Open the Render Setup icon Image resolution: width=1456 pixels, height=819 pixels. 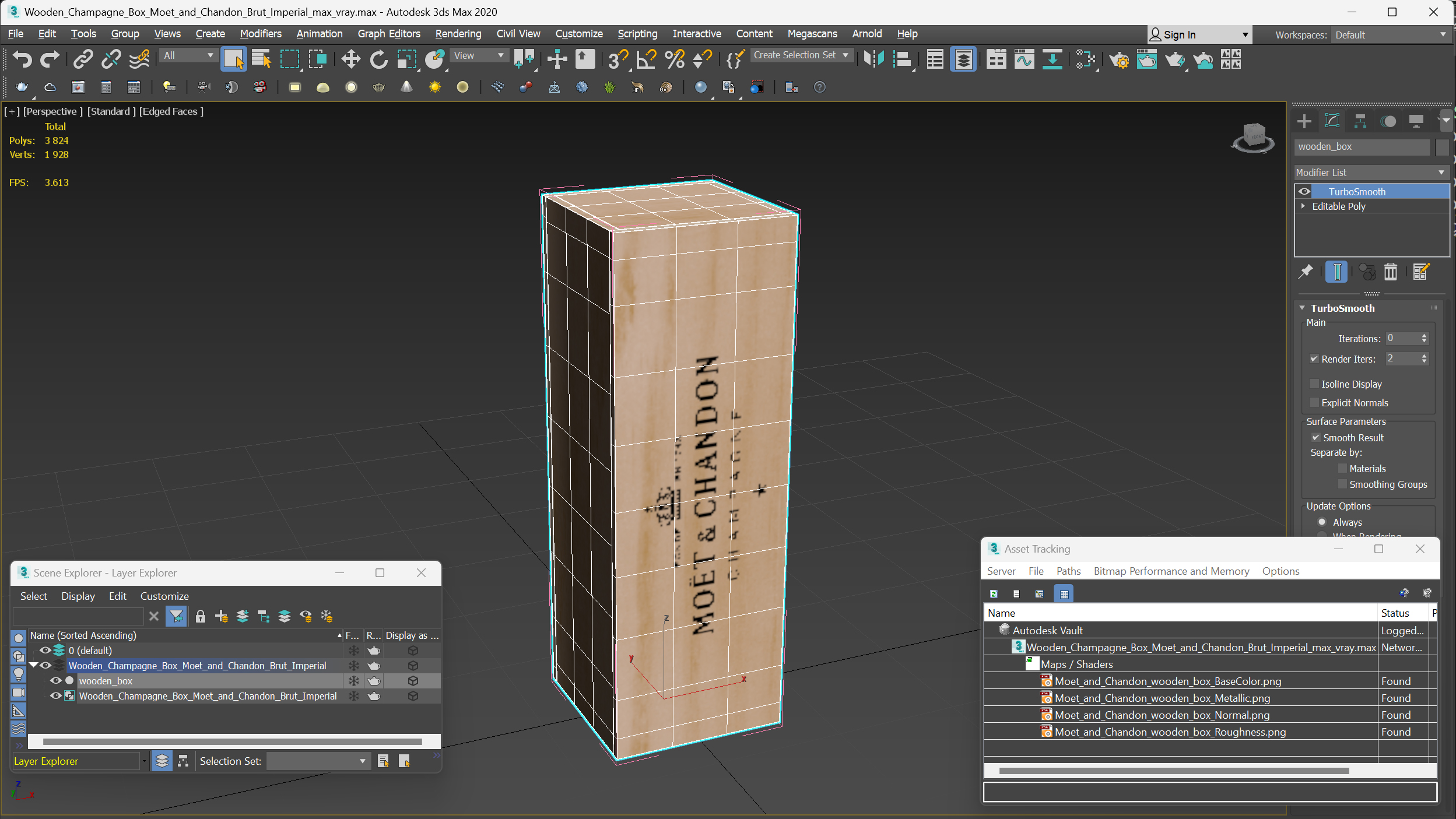pos(1119,59)
